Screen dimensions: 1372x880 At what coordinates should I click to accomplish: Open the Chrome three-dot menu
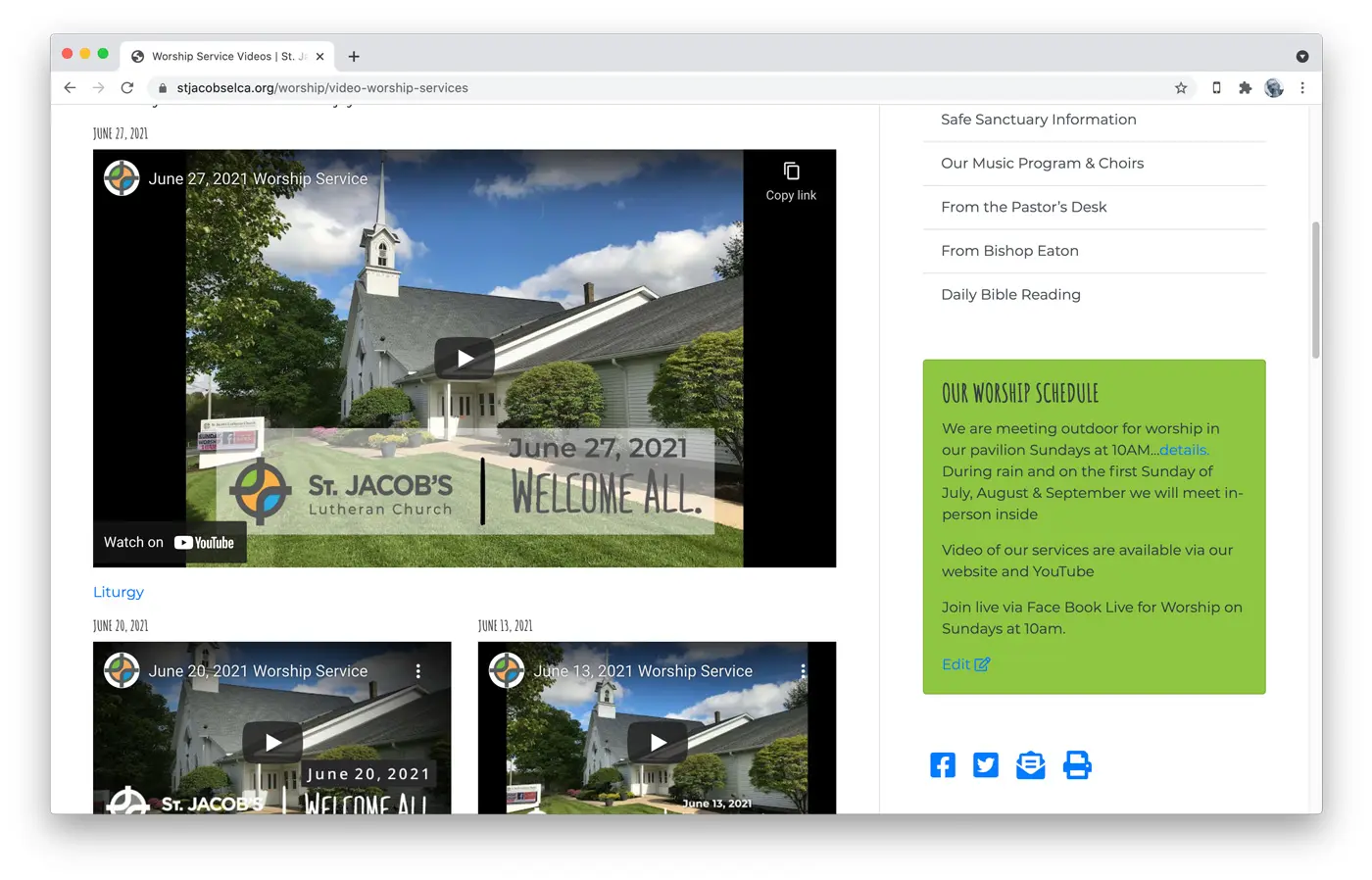[1302, 87]
